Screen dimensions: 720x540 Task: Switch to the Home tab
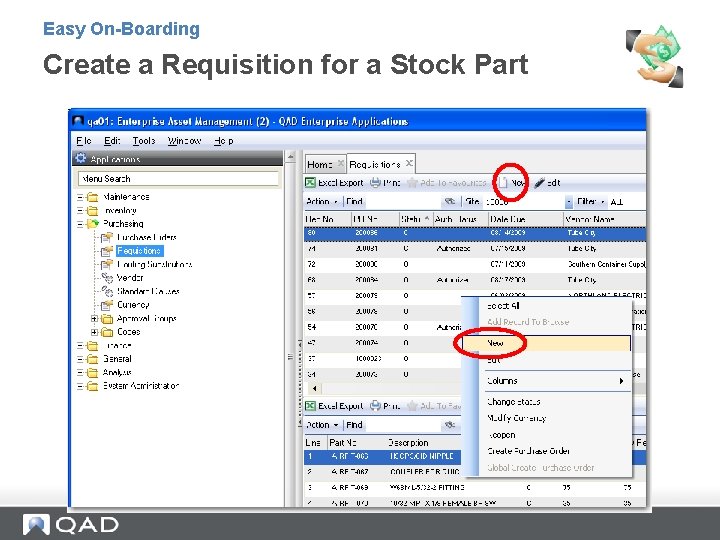point(320,164)
